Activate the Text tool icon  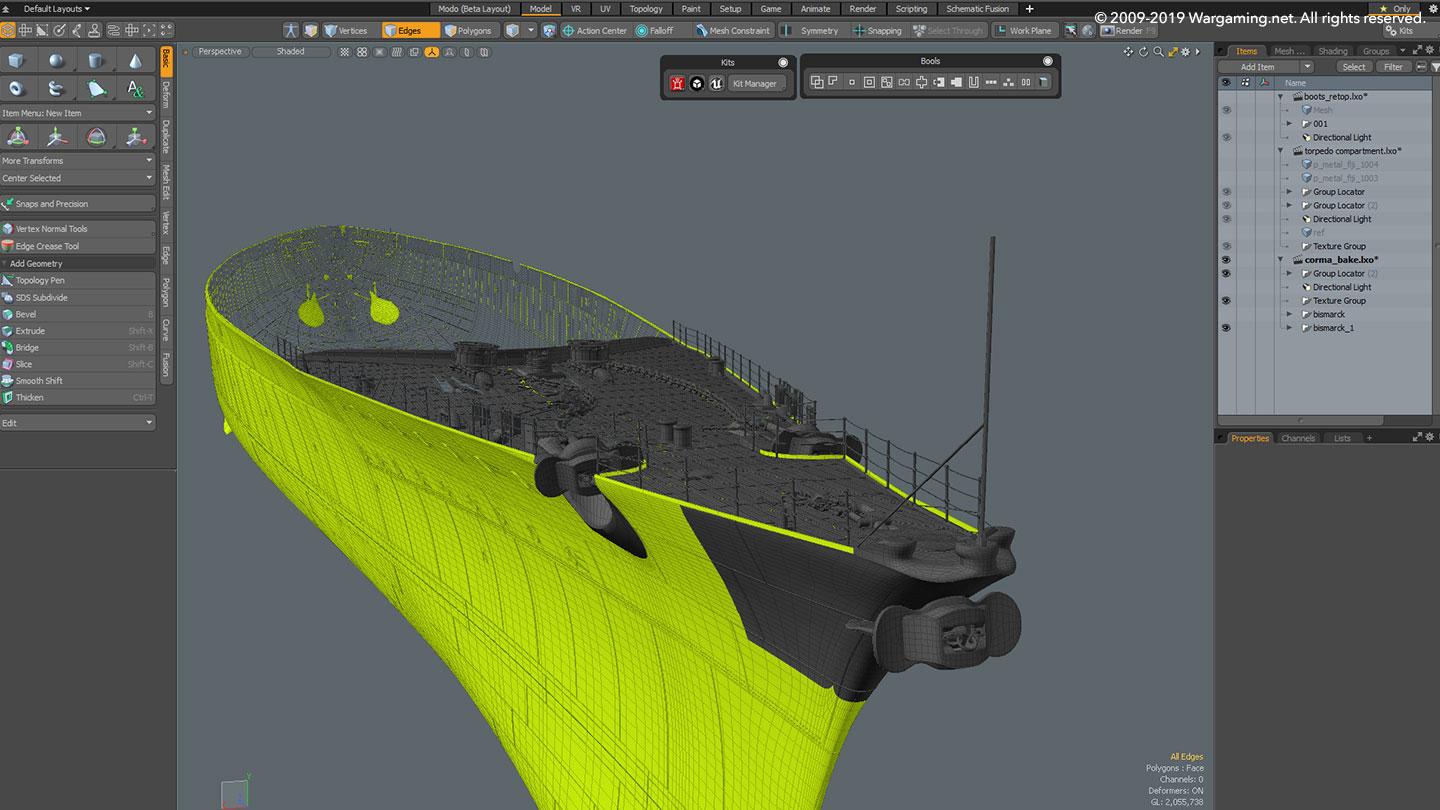(135, 89)
